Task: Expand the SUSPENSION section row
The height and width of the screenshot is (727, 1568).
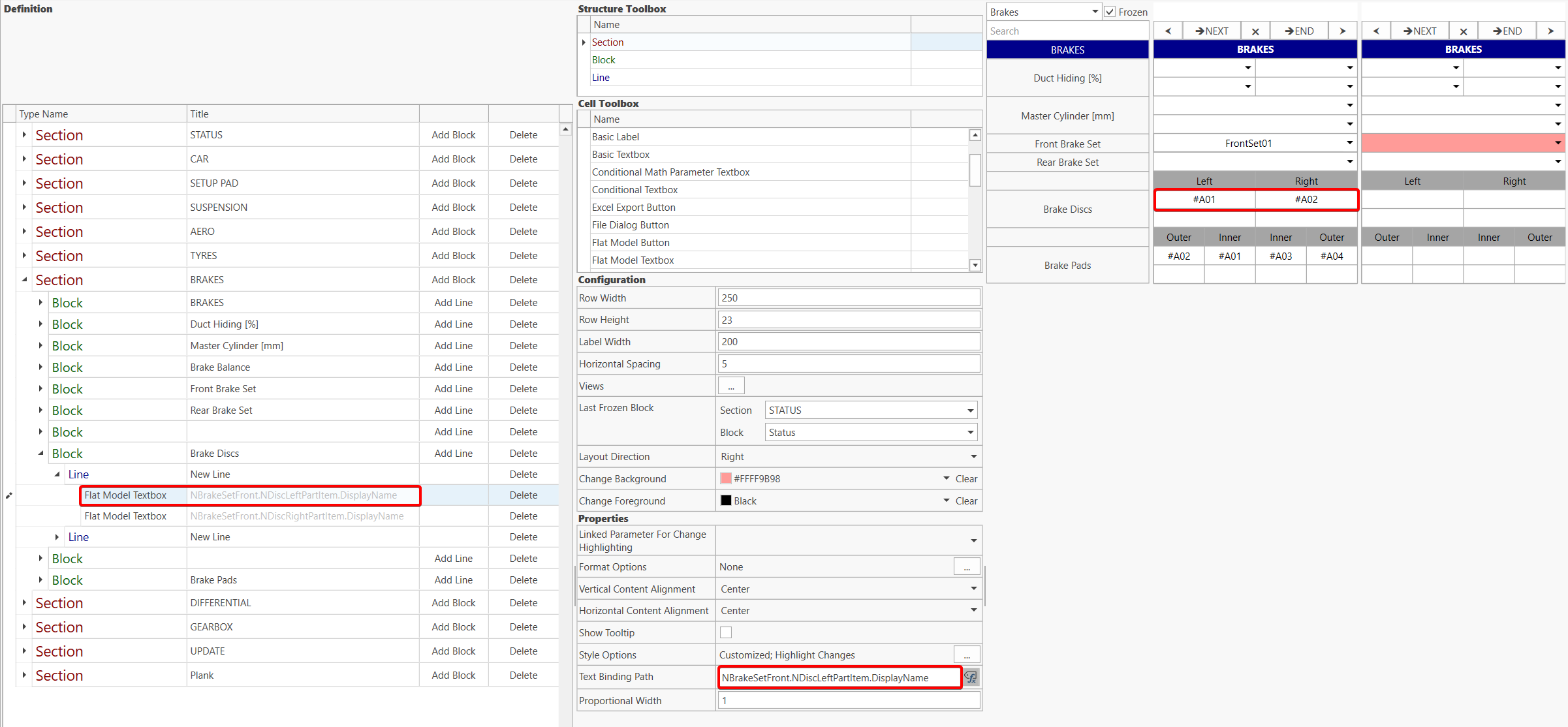Action: coord(24,208)
